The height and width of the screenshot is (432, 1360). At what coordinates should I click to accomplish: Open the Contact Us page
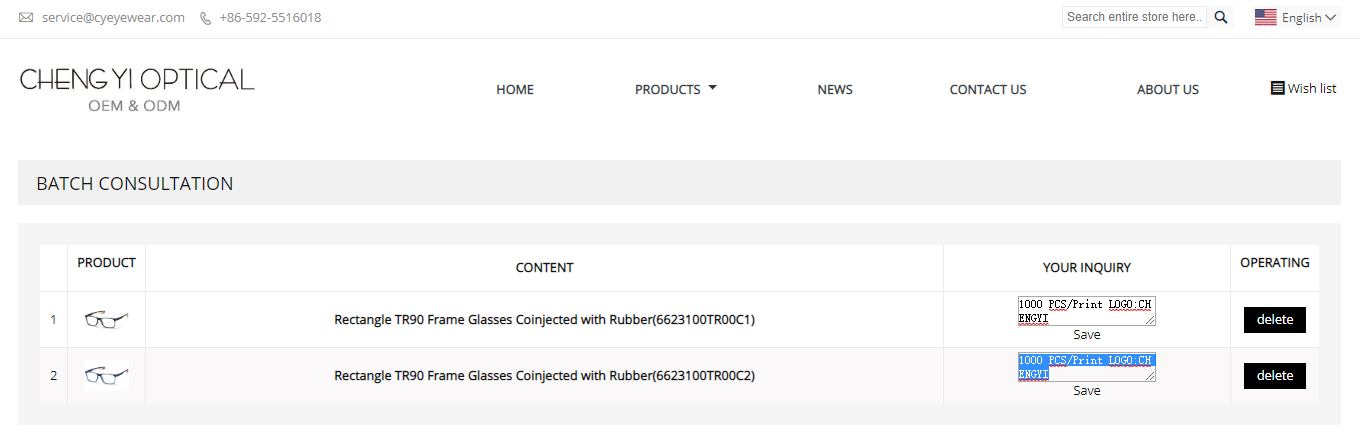988,90
